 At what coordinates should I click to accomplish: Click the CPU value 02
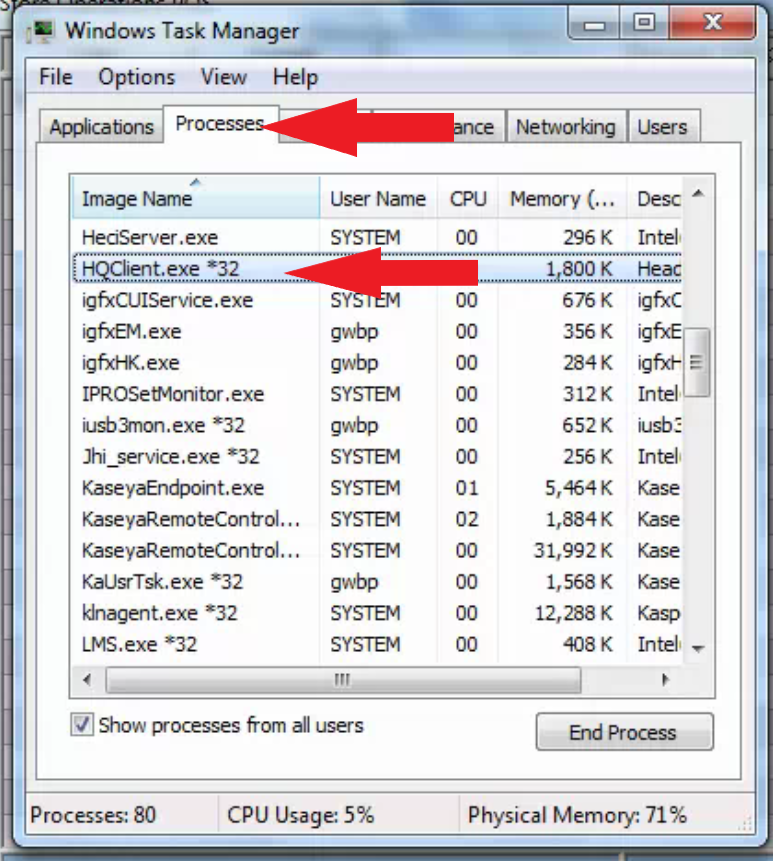click(x=467, y=519)
